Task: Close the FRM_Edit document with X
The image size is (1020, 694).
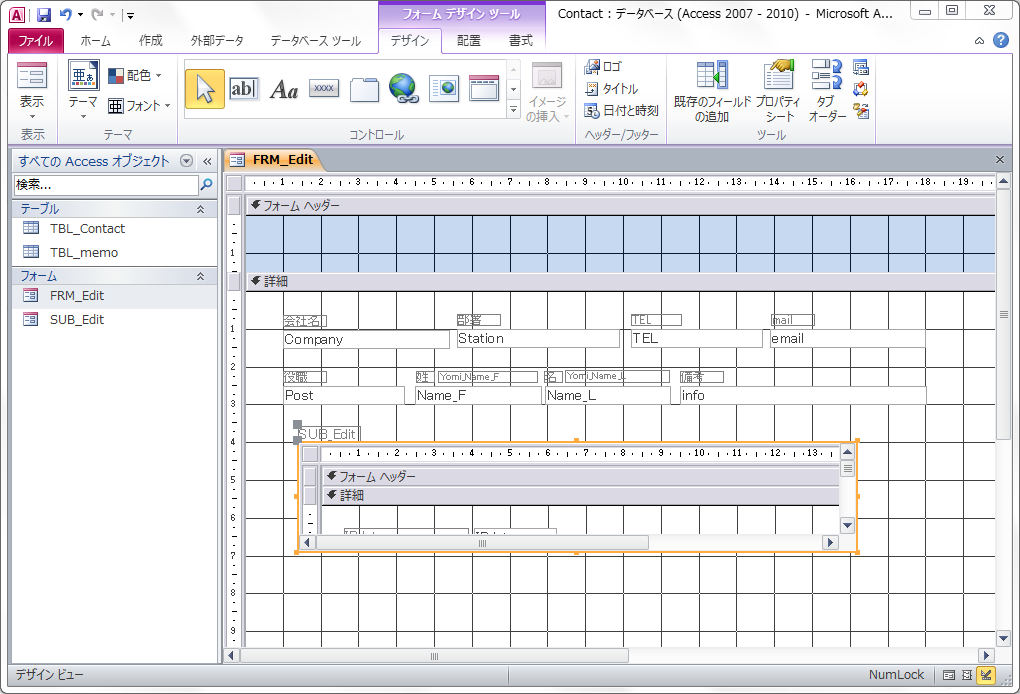Action: (1000, 159)
